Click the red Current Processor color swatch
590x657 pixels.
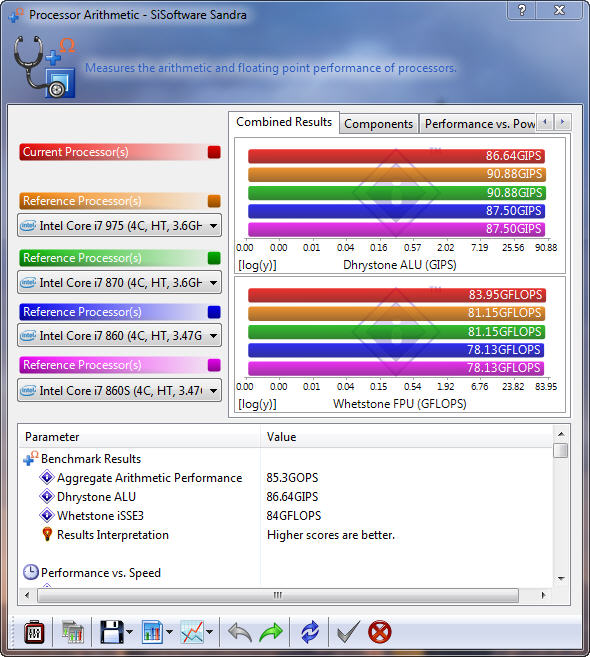coord(214,152)
